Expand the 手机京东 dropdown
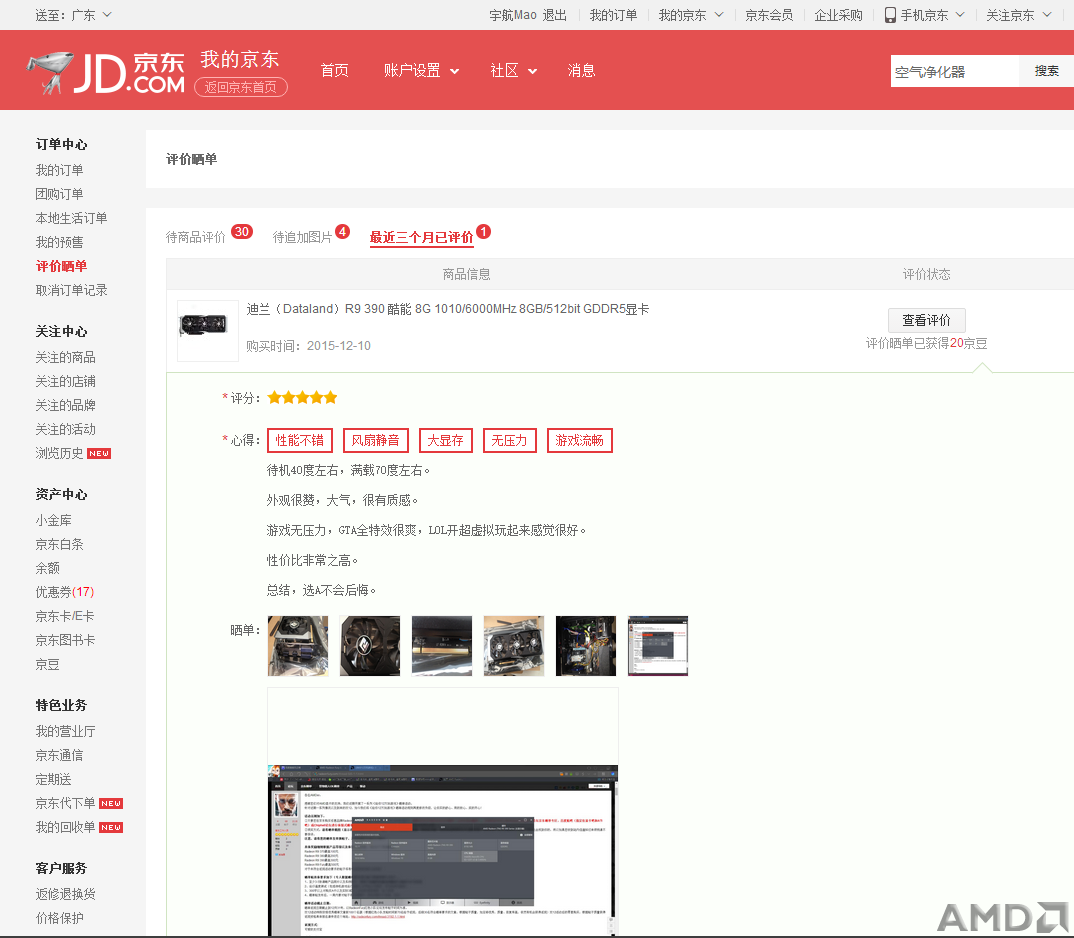The image size is (1074, 938). coord(932,15)
